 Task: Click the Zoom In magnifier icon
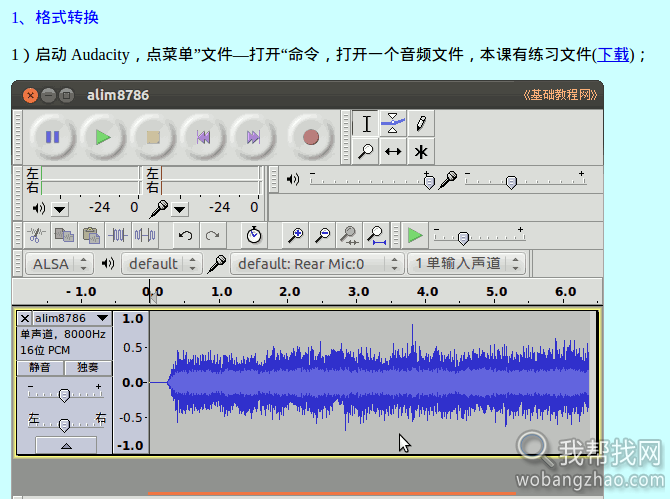click(x=295, y=235)
